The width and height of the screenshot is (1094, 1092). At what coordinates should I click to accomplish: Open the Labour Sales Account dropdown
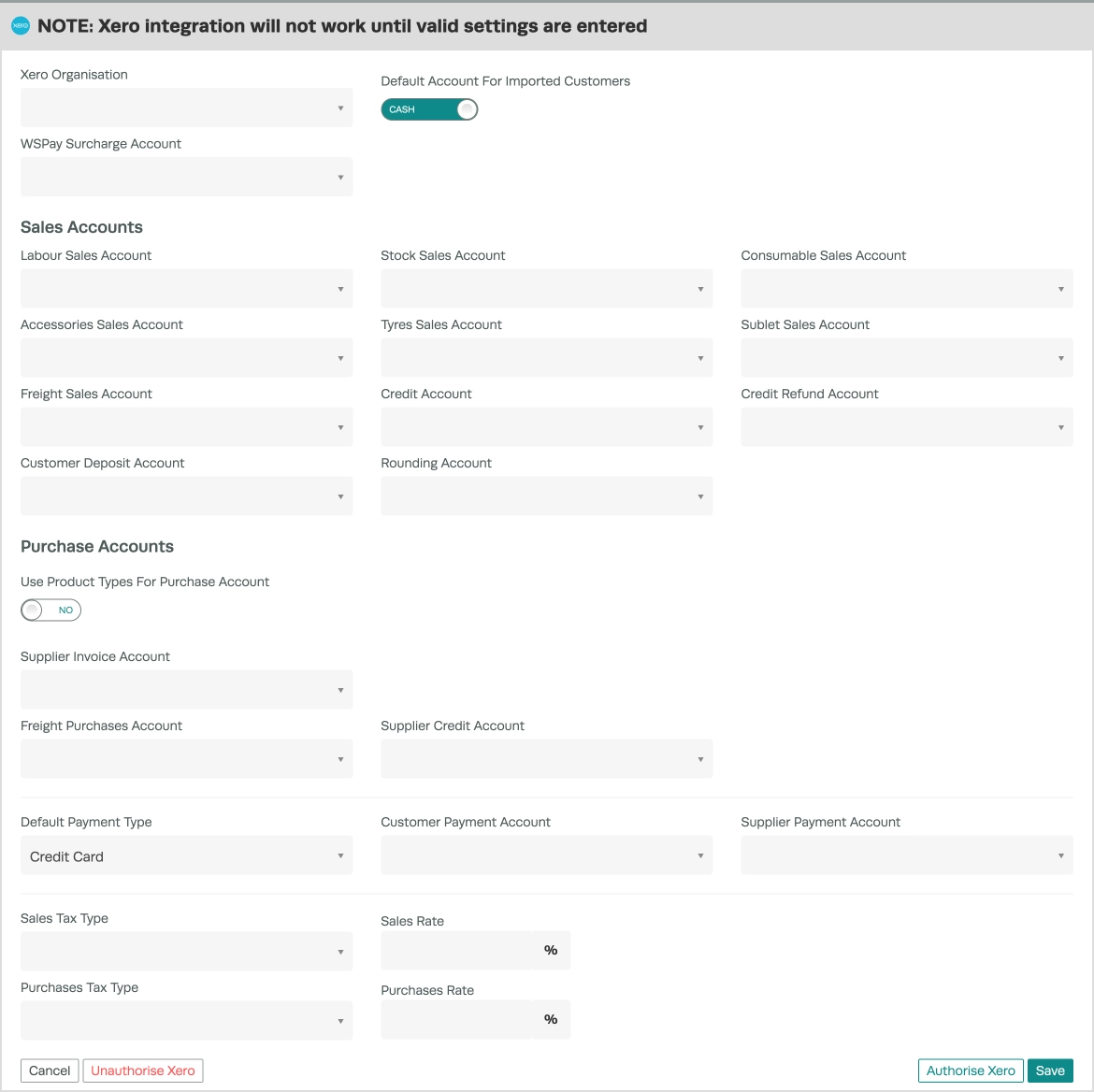tap(186, 288)
